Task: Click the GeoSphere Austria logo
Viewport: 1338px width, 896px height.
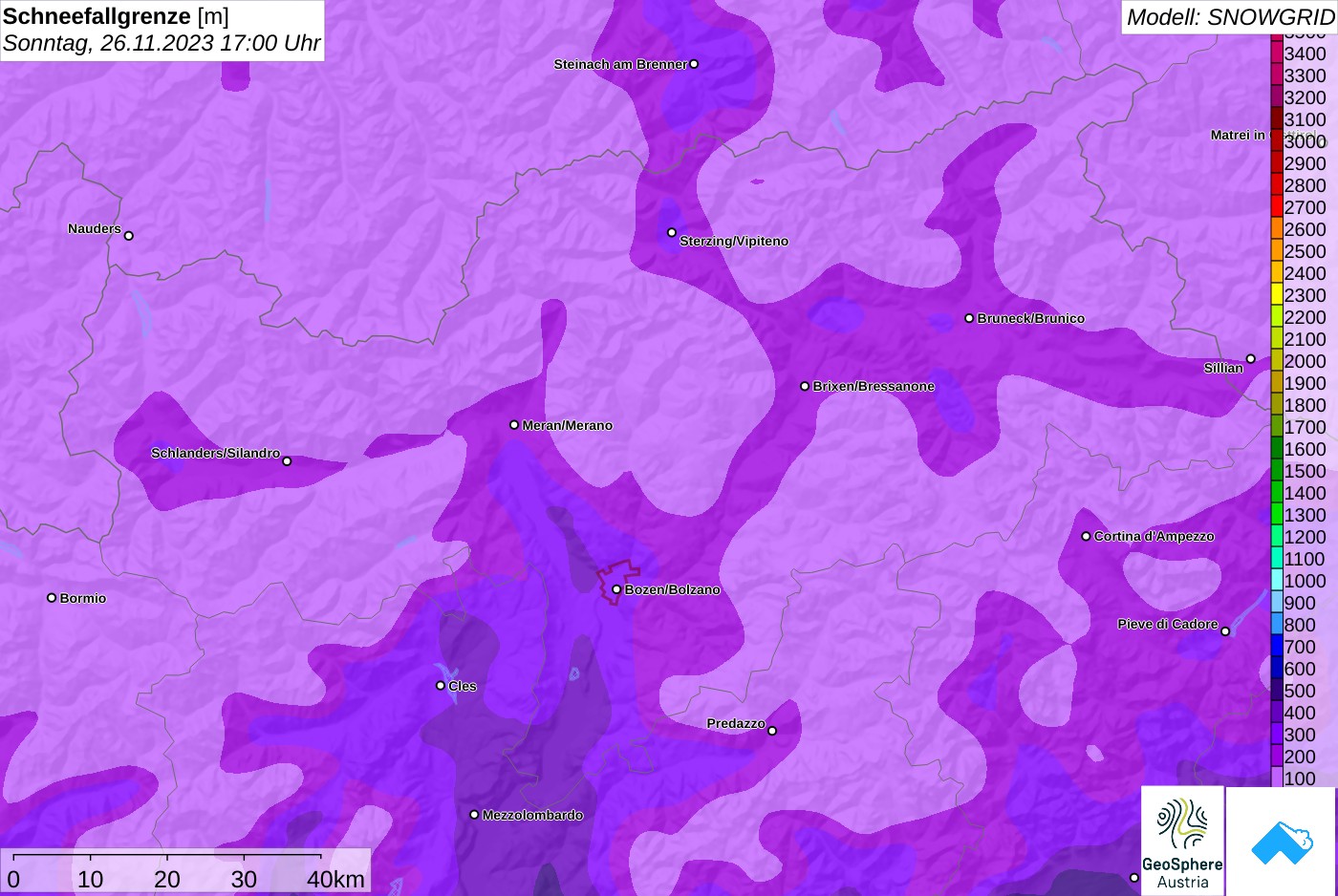Action: [x=1182, y=841]
